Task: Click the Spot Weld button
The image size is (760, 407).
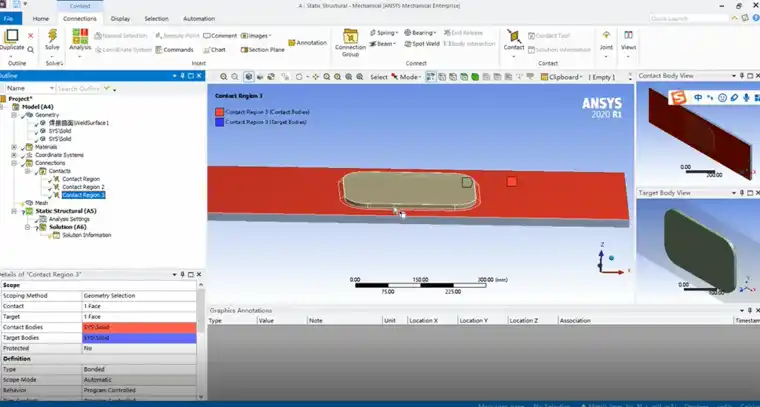Action: click(422, 44)
